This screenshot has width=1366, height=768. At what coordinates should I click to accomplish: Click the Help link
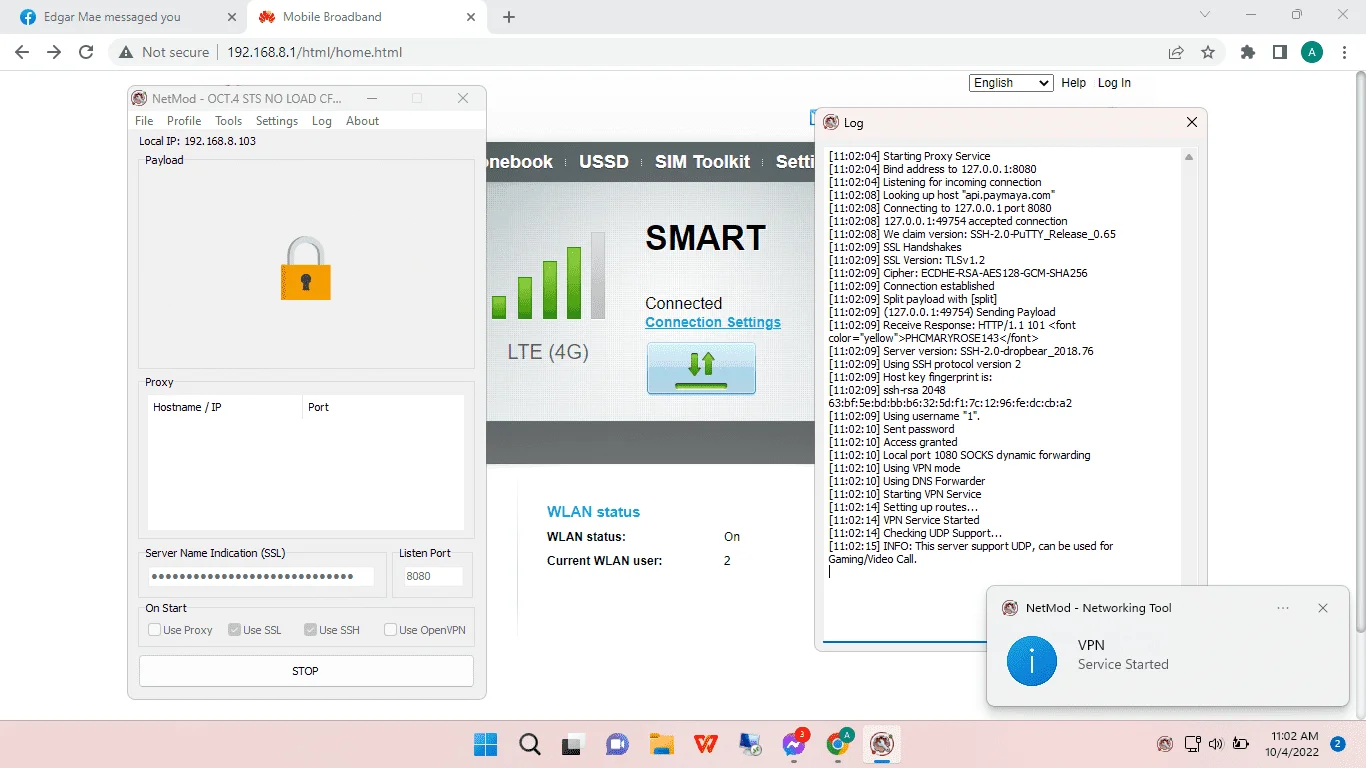click(1074, 83)
